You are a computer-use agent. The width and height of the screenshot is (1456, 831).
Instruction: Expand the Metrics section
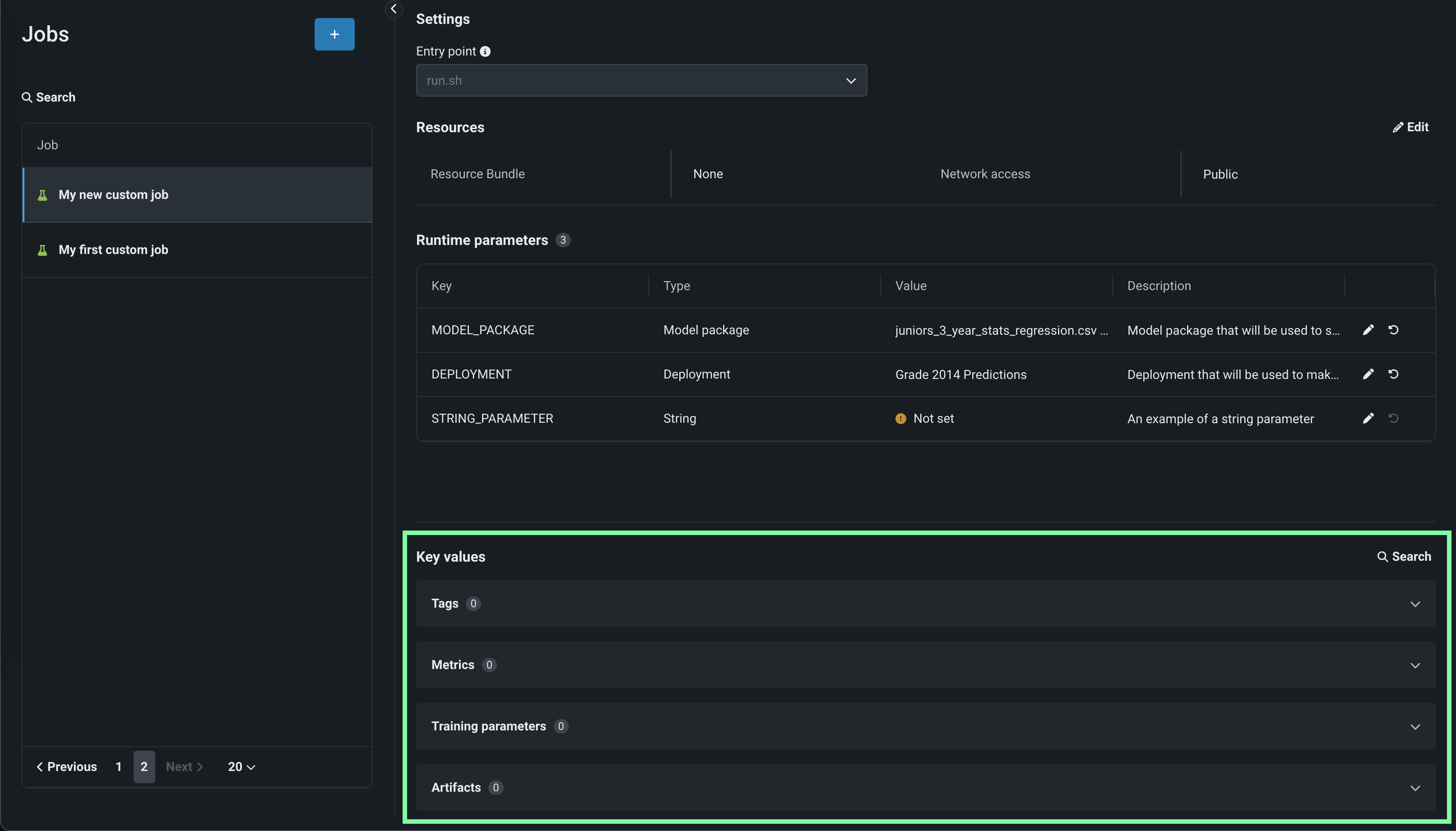coord(1415,665)
